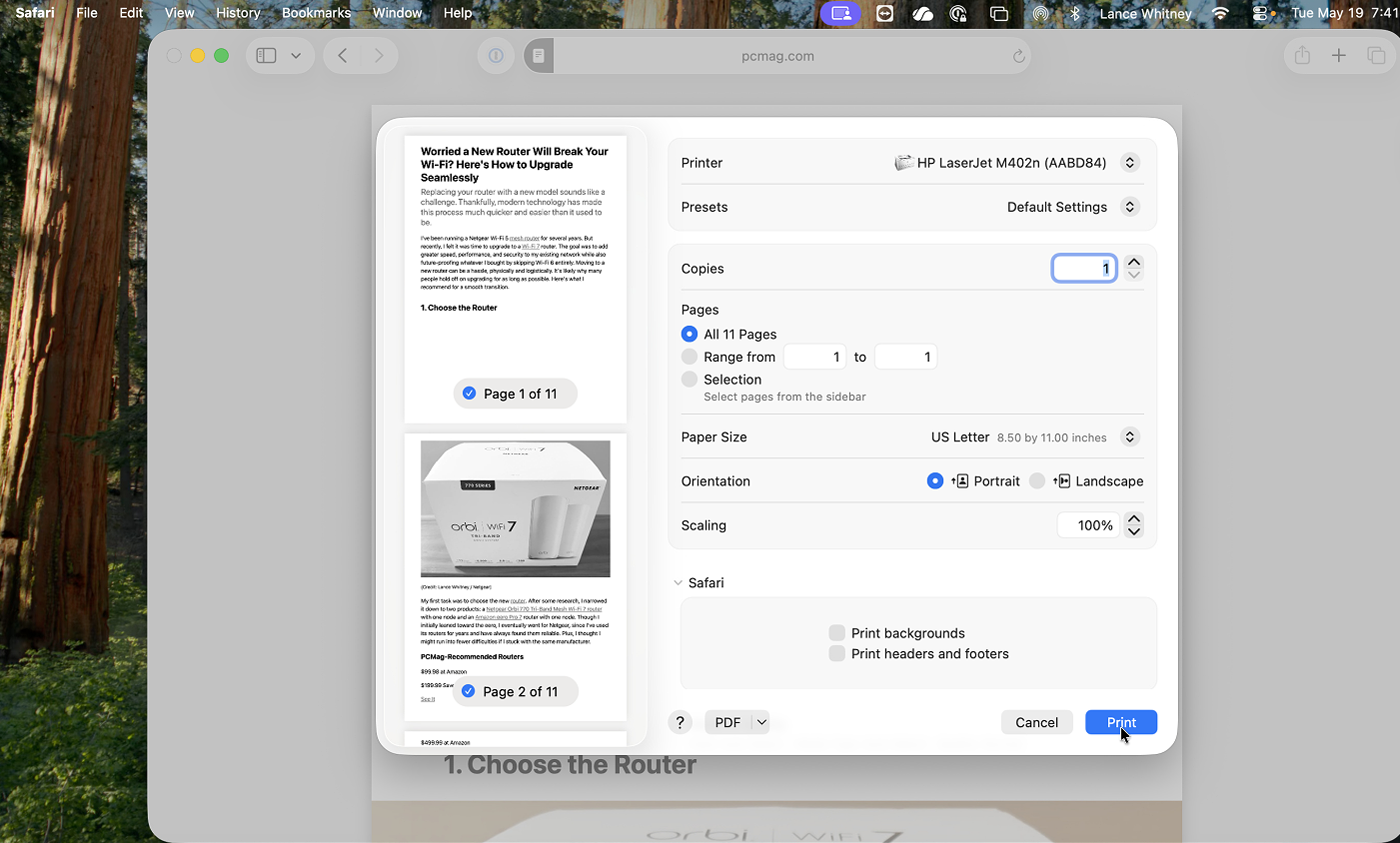Enable Print headers and footers checkbox

pos(837,654)
